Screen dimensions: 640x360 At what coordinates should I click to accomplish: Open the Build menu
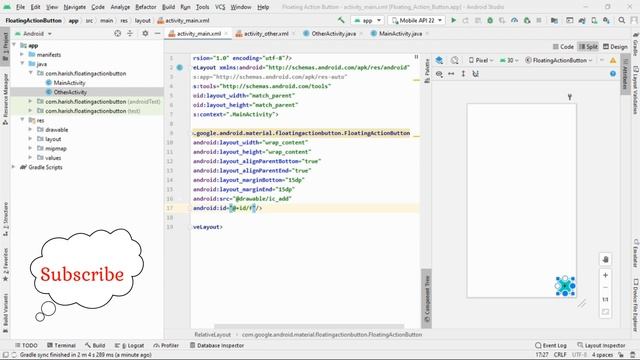tap(169, 7)
